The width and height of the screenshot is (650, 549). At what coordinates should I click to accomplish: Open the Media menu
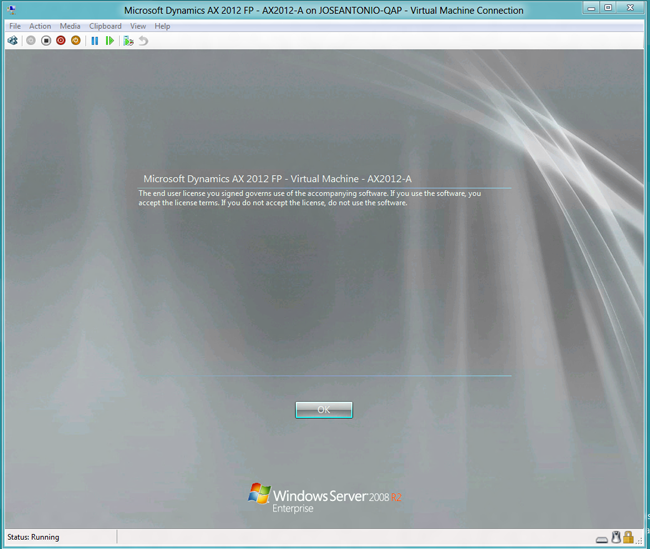(x=70, y=26)
